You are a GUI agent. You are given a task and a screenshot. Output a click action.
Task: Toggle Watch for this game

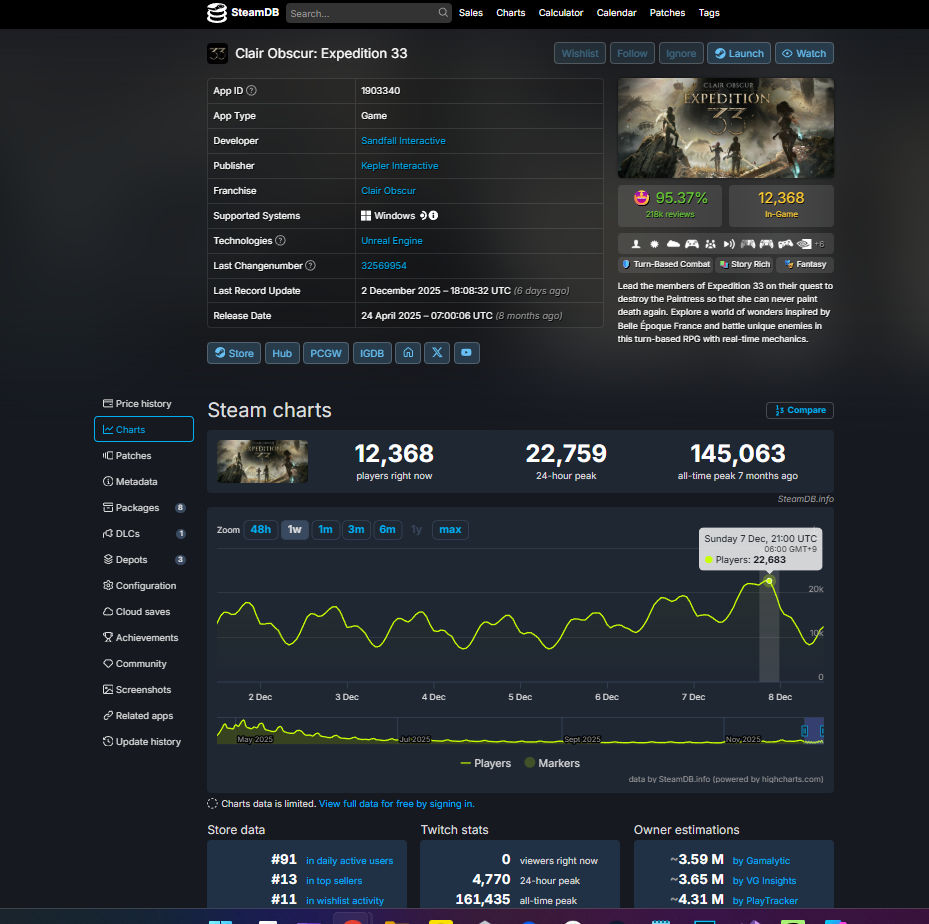(x=804, y=53)
